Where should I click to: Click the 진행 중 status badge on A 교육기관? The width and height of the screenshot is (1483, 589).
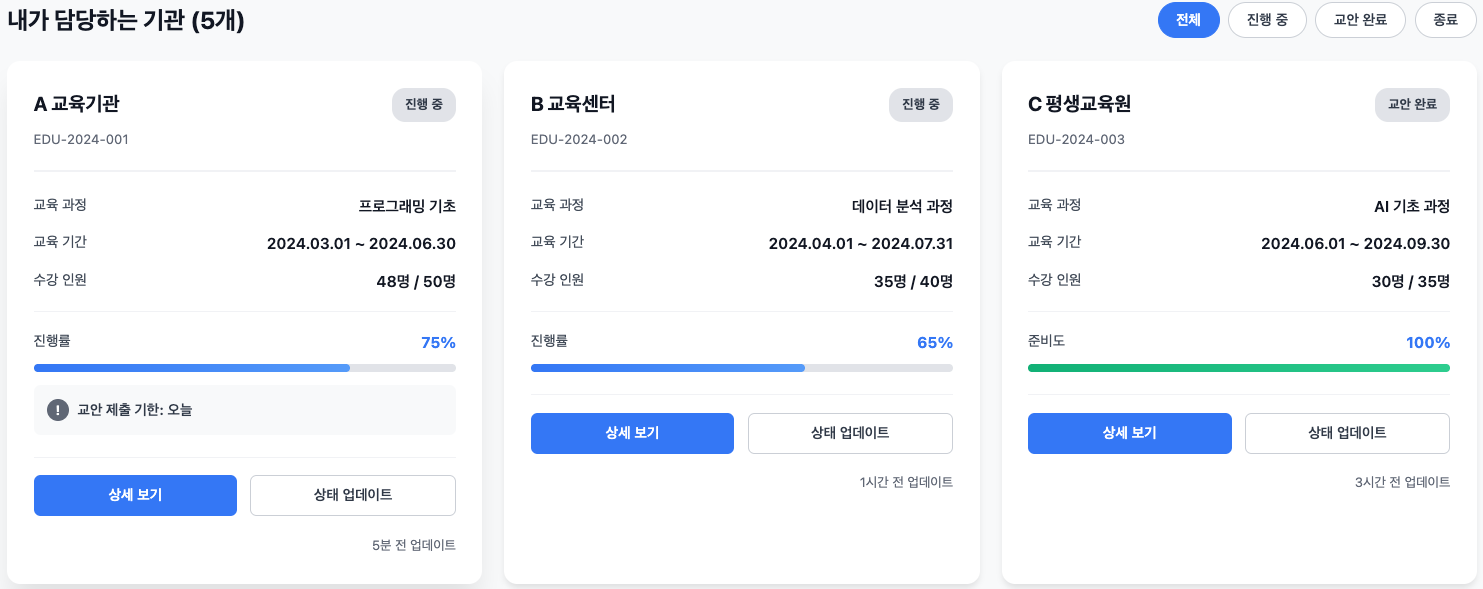coord(423,104)
